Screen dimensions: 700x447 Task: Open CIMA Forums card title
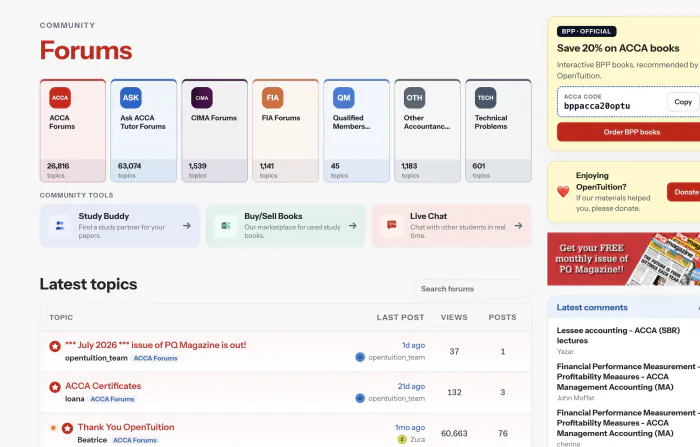214,118
